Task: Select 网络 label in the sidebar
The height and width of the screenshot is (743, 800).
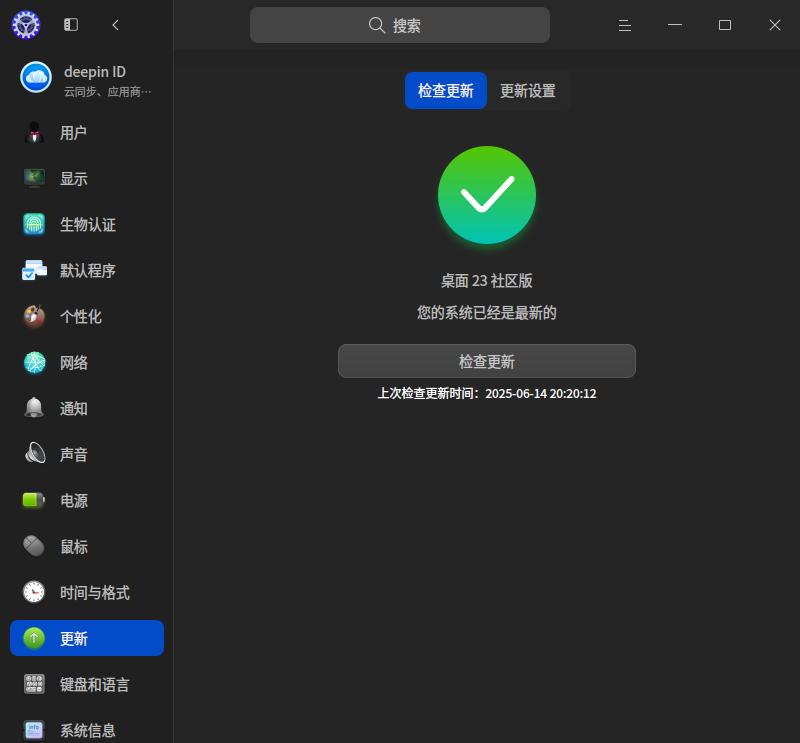Action: pyautogui.click(x=73, y=363)
